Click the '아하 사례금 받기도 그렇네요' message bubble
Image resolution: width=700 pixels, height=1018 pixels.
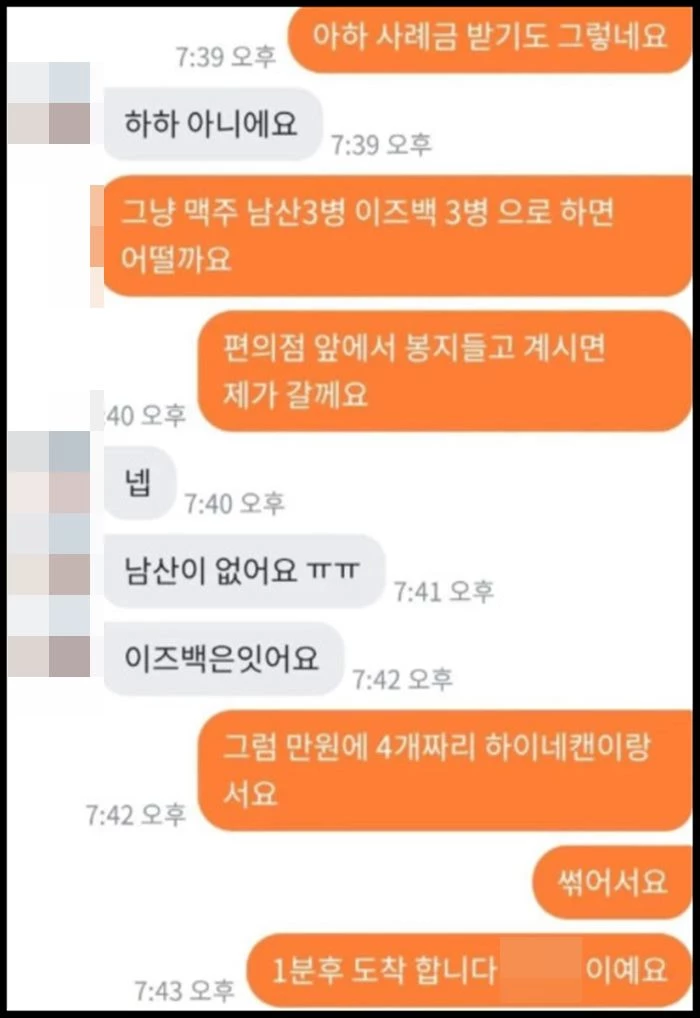click(490, 39)
